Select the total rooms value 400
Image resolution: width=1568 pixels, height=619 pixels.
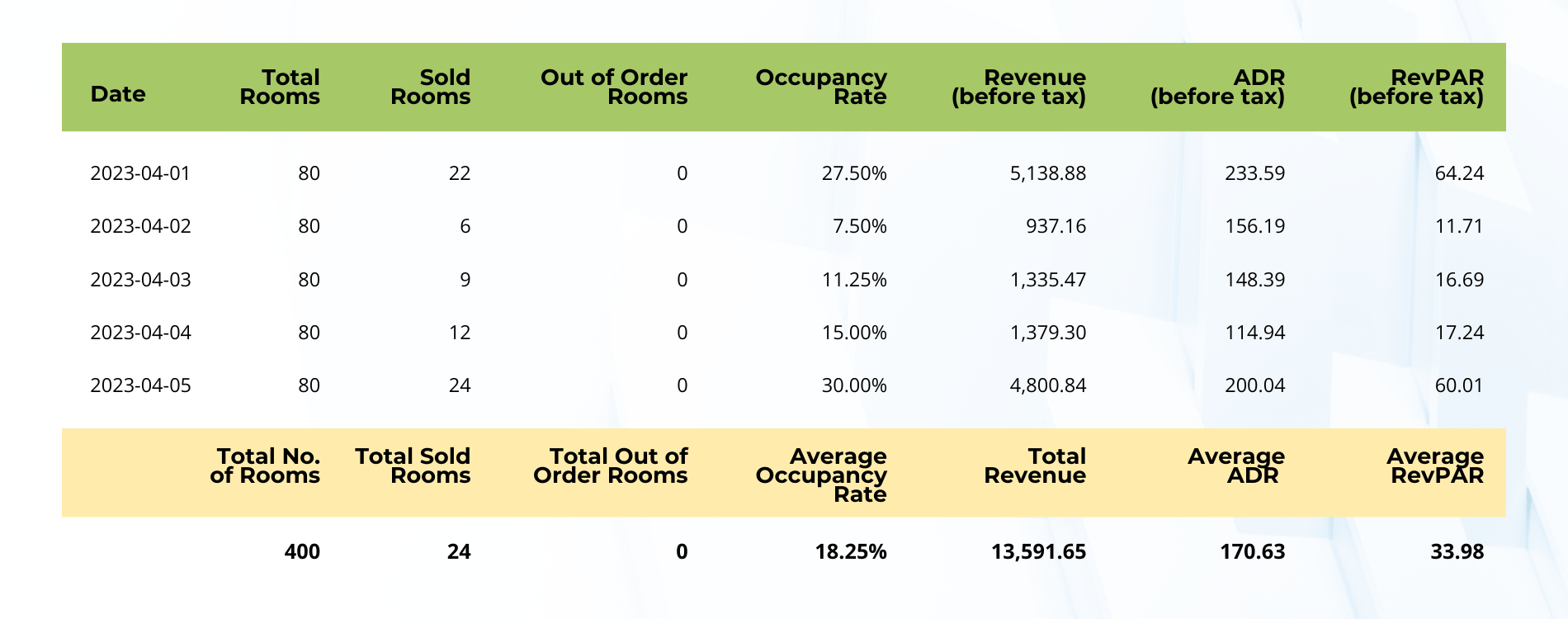[x=302, y=551]
